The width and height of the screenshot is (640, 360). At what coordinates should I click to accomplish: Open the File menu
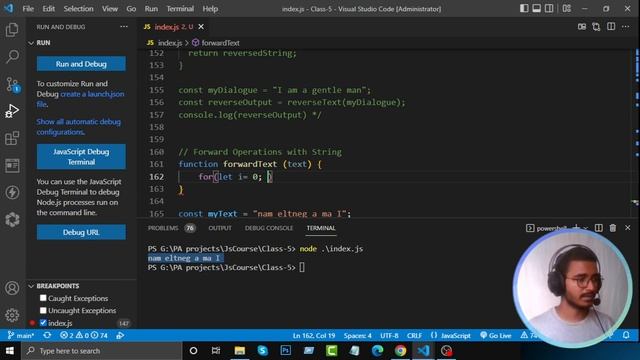[x=28, y=9]
